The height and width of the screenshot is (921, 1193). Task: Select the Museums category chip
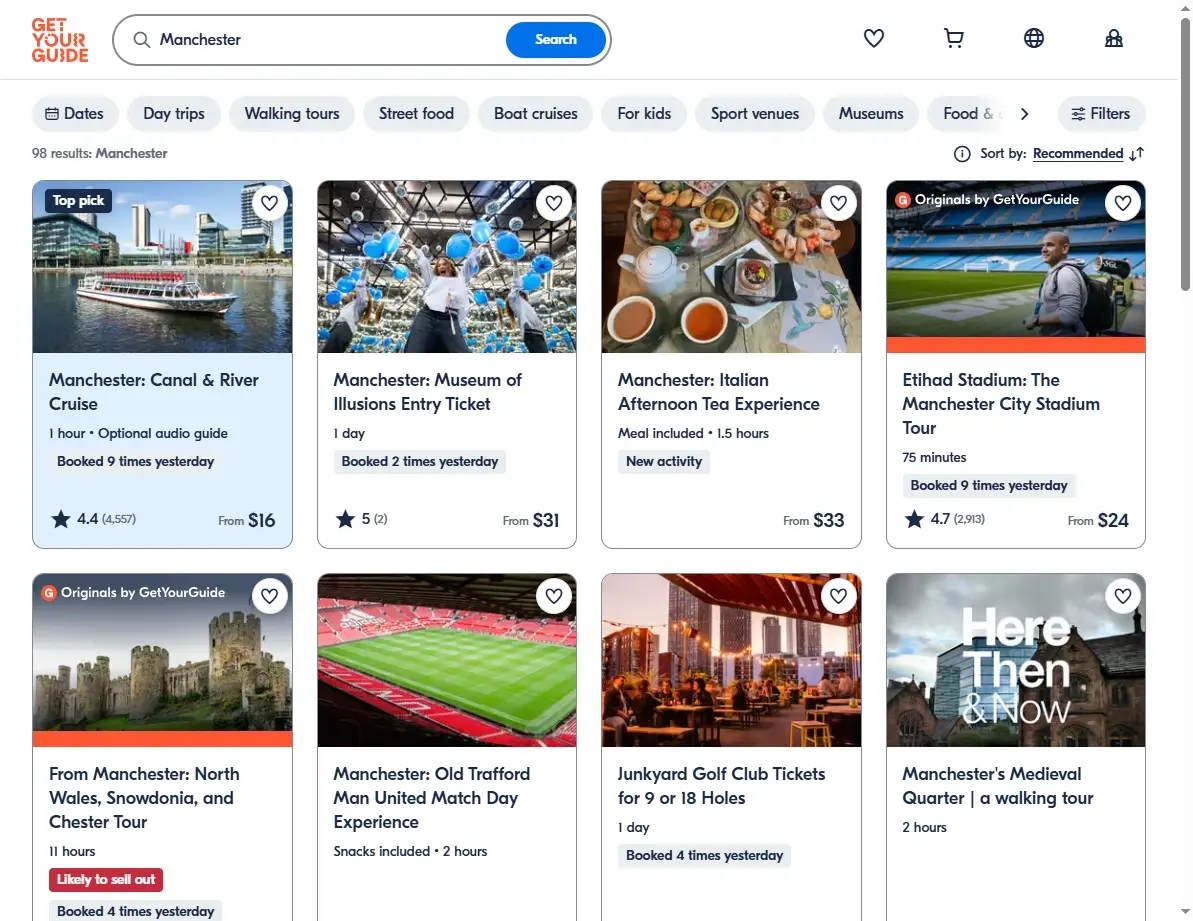[871, 113]
